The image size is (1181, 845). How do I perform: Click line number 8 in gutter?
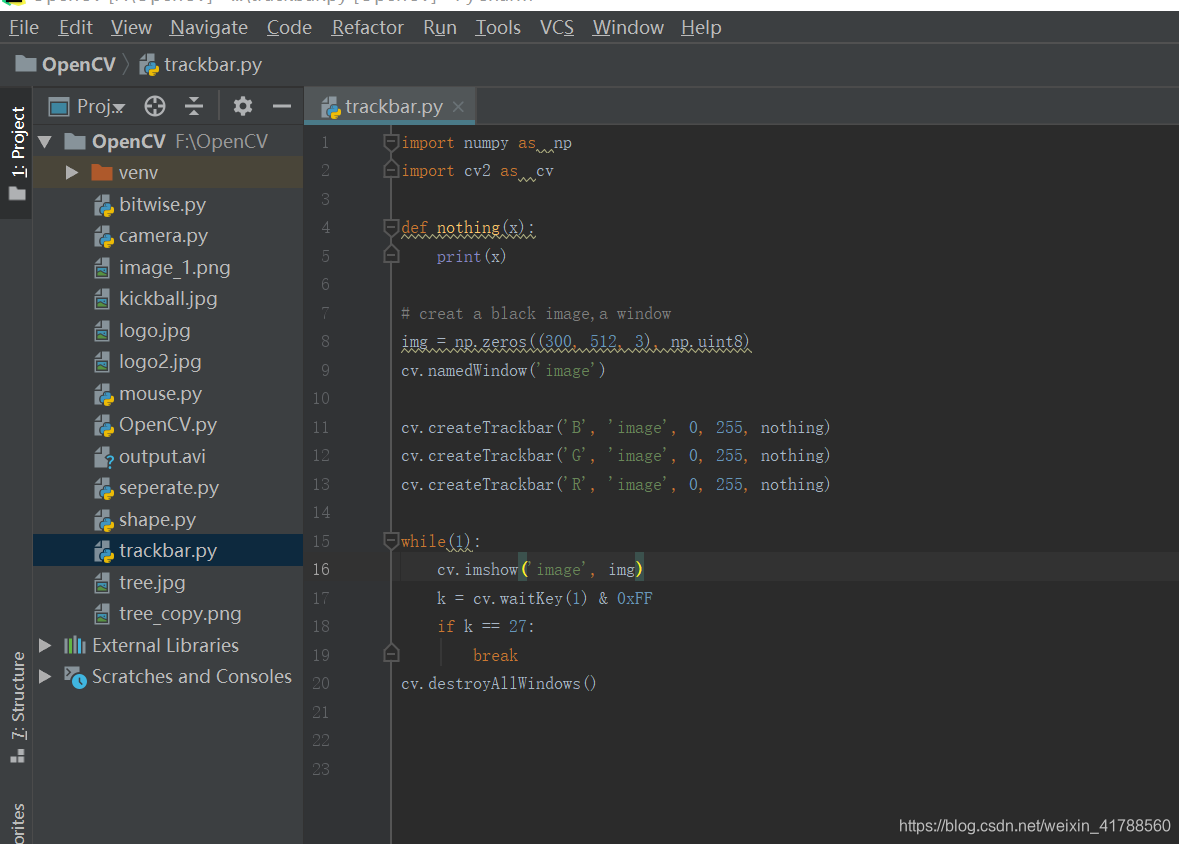pos(325,341)
